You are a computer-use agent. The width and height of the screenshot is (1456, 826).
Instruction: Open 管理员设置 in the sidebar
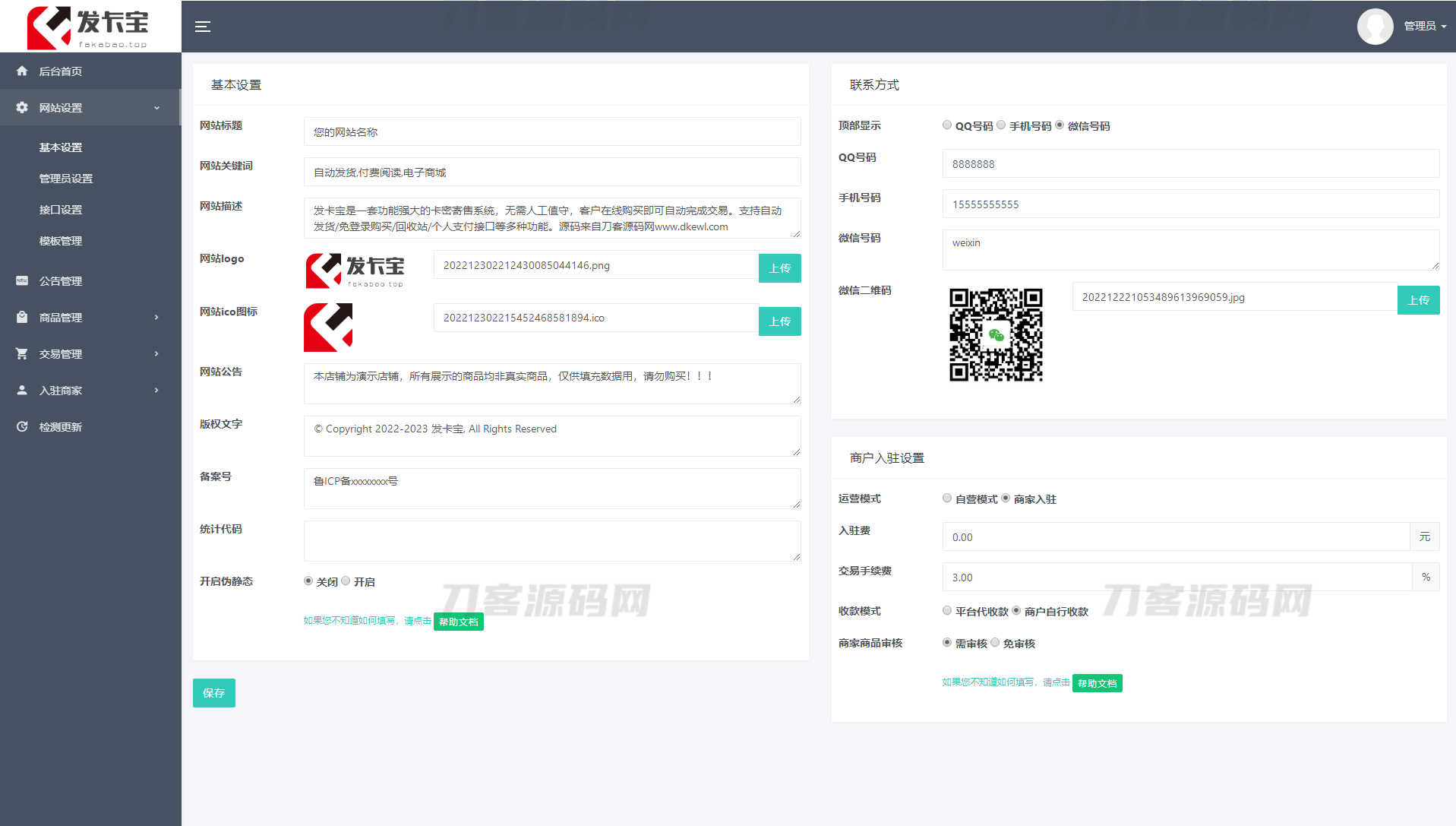point(66,179)
